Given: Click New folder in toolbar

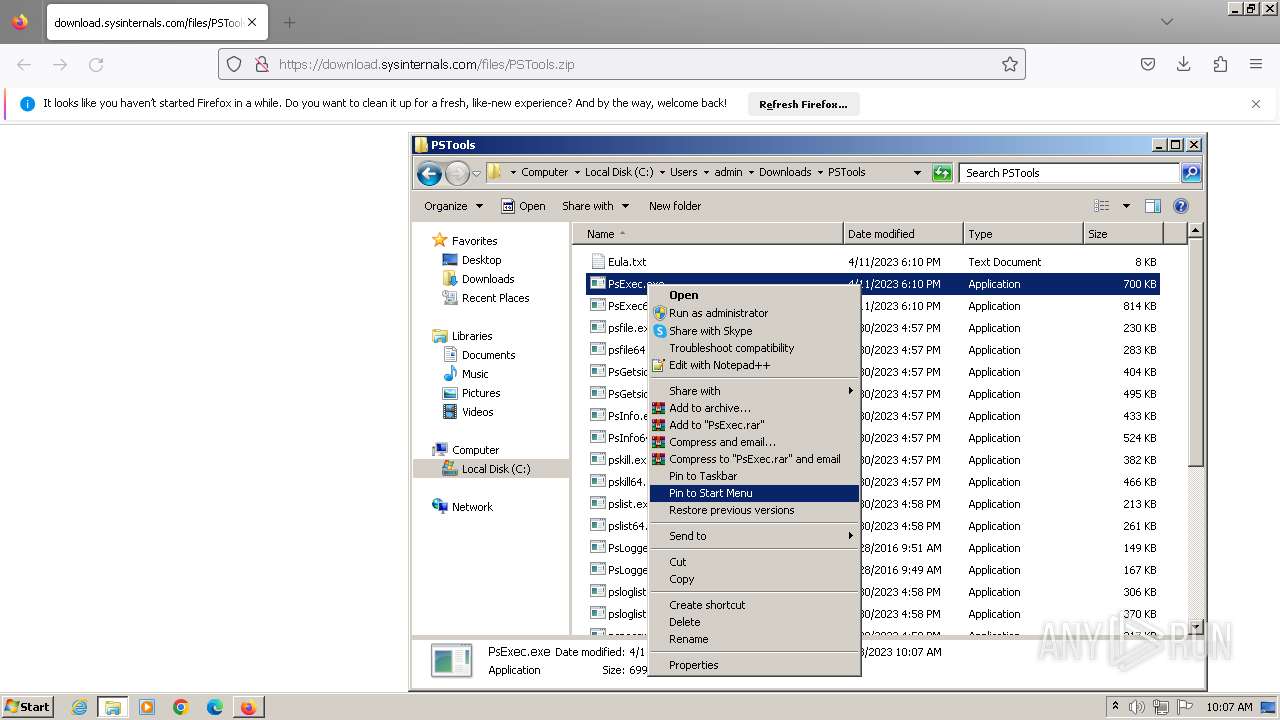Looking at the screenshot, I should pyautogui.click(x=675, y=206).
